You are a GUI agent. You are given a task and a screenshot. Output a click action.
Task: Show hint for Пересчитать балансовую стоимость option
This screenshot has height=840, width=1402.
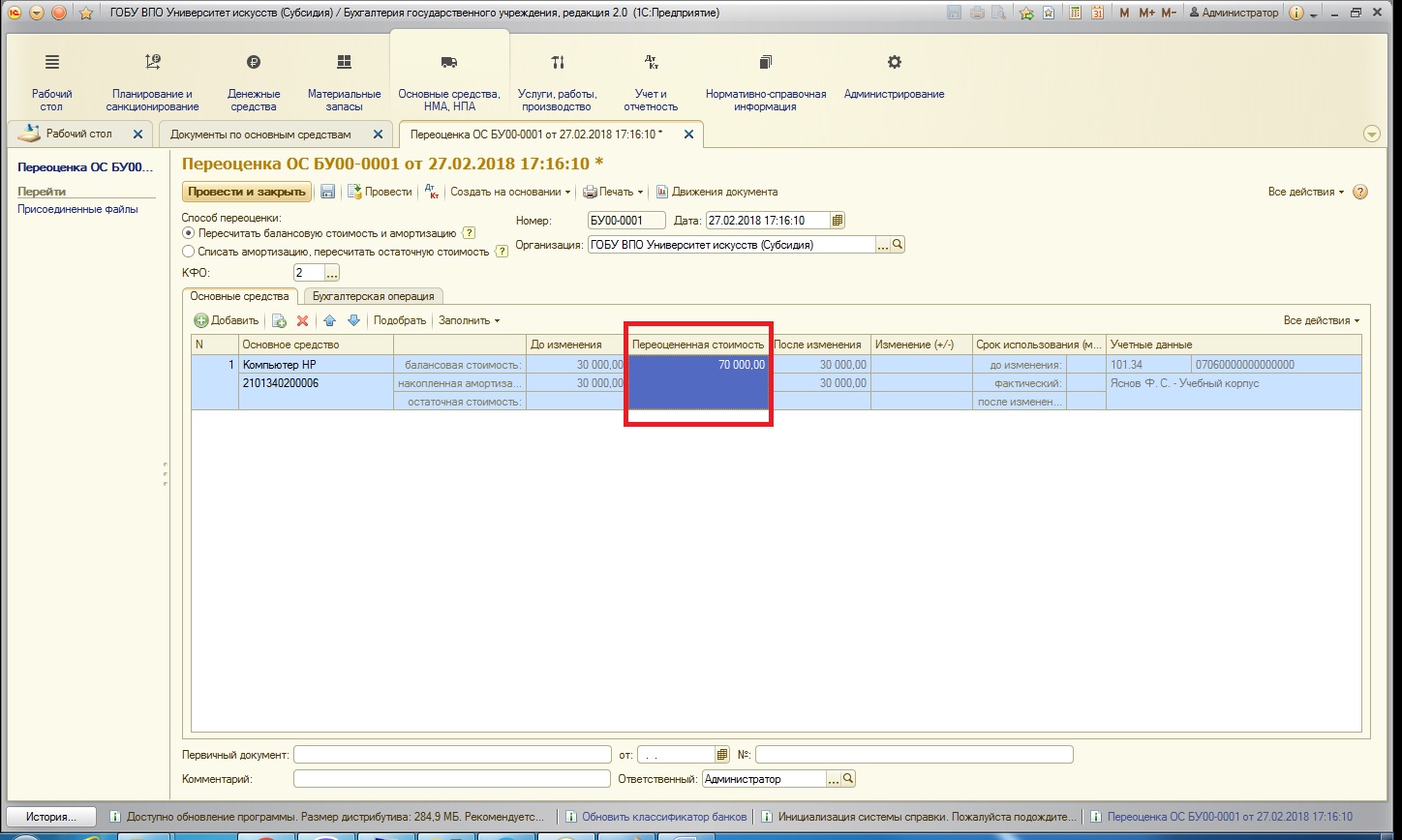pyautogui.click(x=469, y=233)
